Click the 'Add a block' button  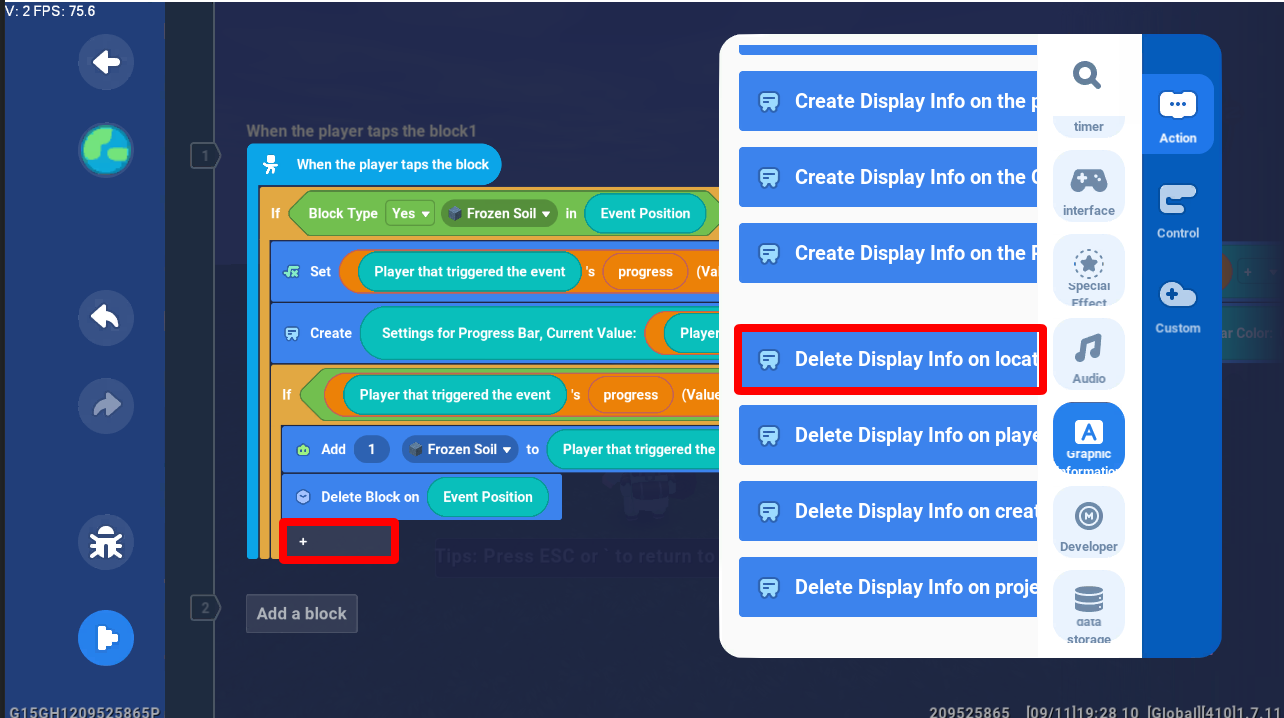click(x=301, y=614)
